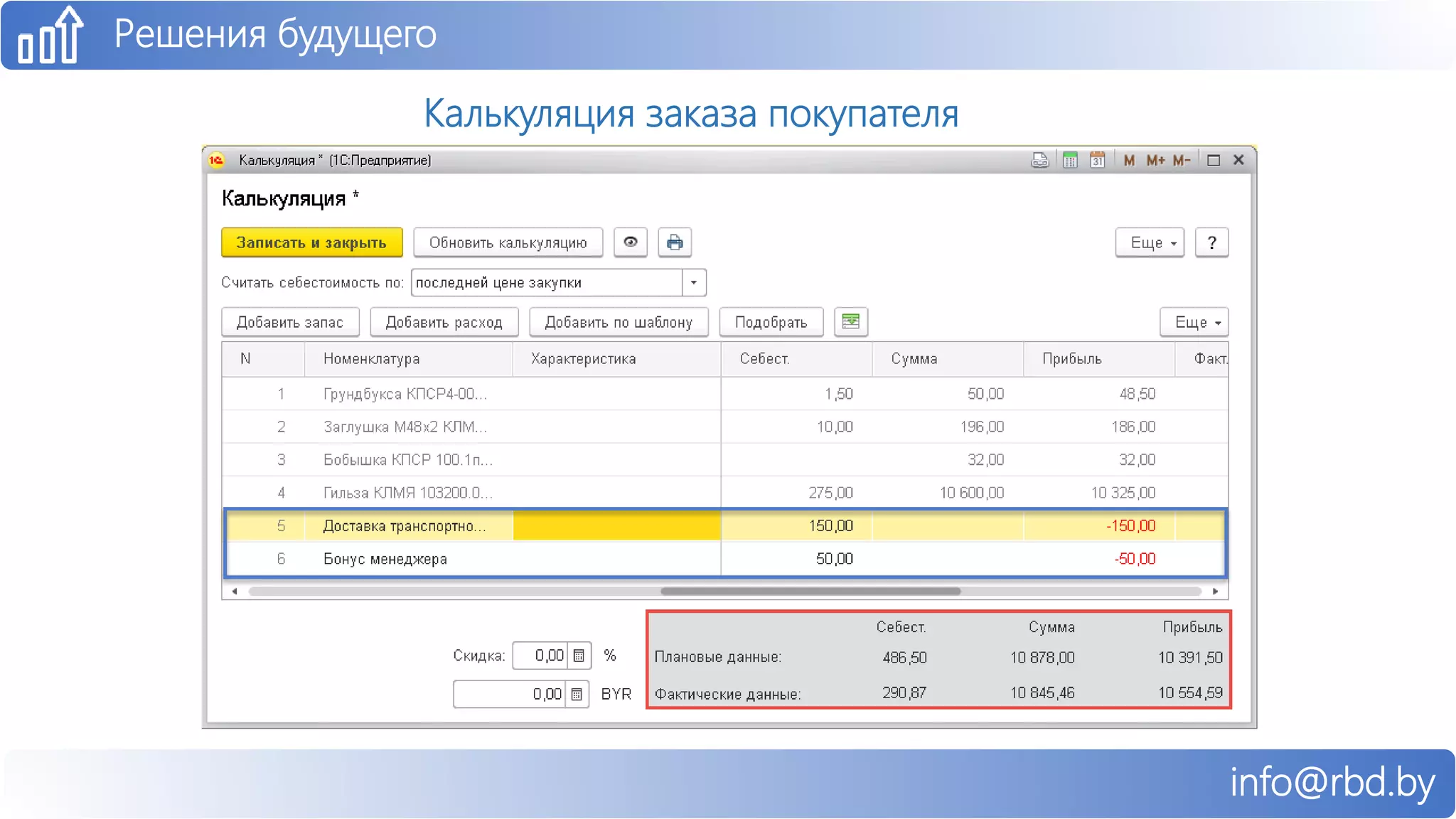Click the highlighted Характеристика cell in row 5
Viewport: 1456px width, 819px height.
pyautogui.click(x=616, y=526)
